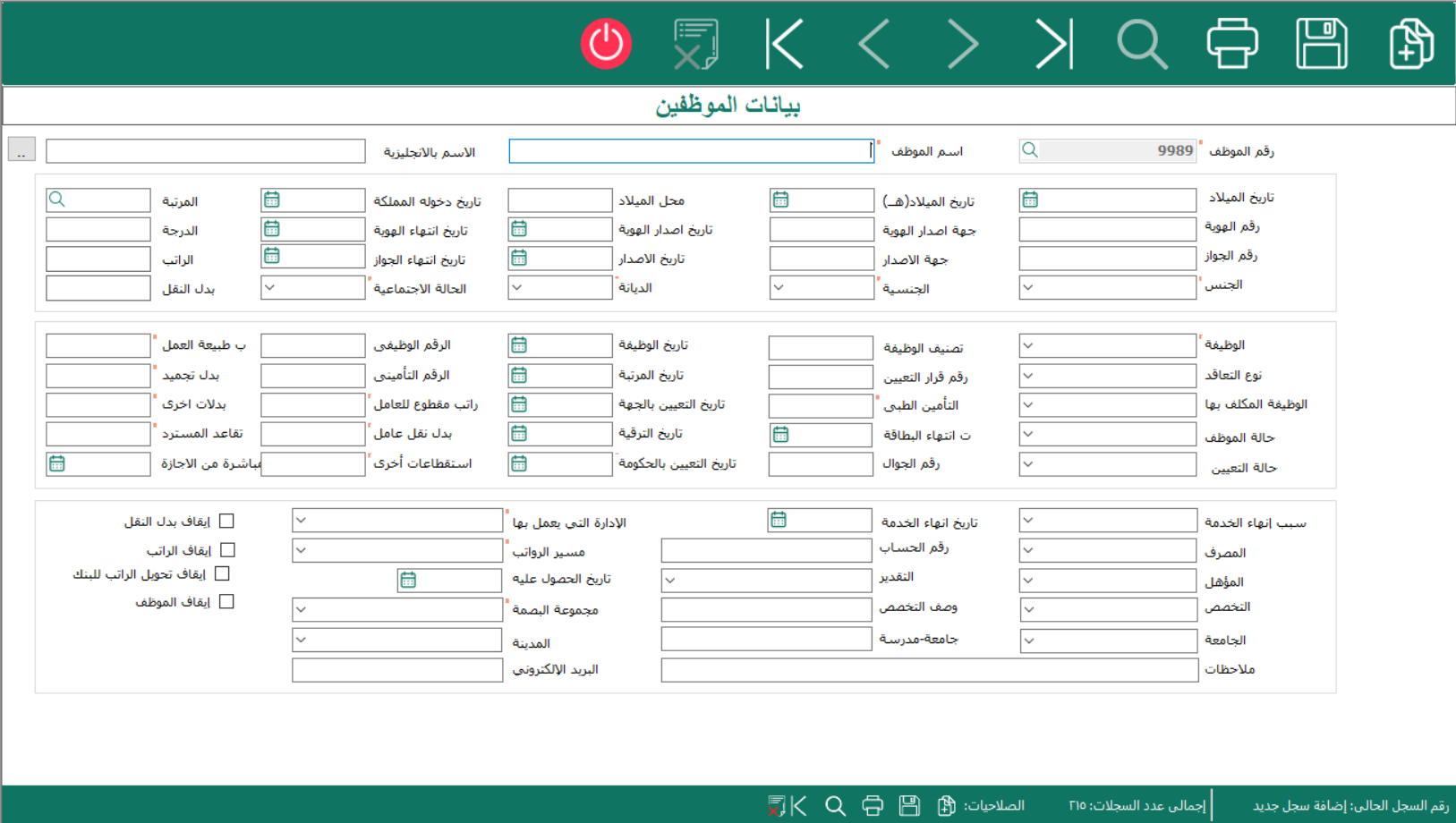The image size is (1456, 823).
Task: Click the large save diskette icon
Action: pyautogui.click(x=1322, y=44)
